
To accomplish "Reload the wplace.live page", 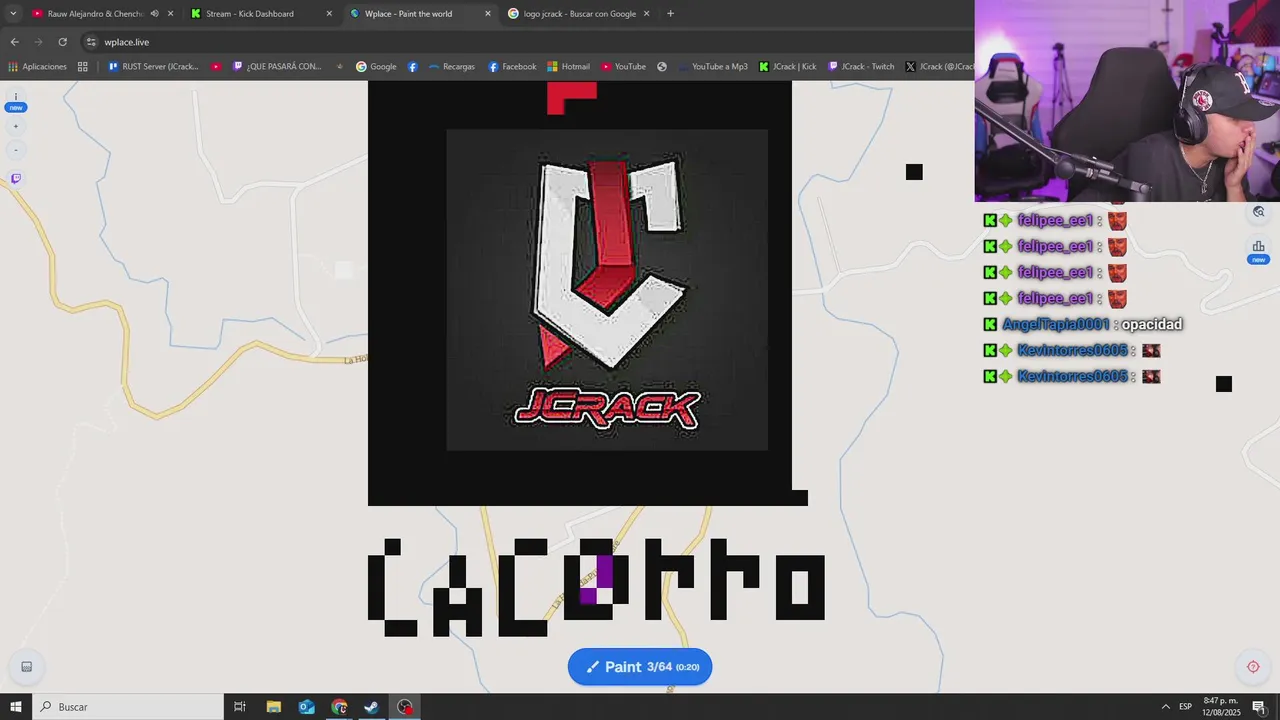I will click(62, 42).
